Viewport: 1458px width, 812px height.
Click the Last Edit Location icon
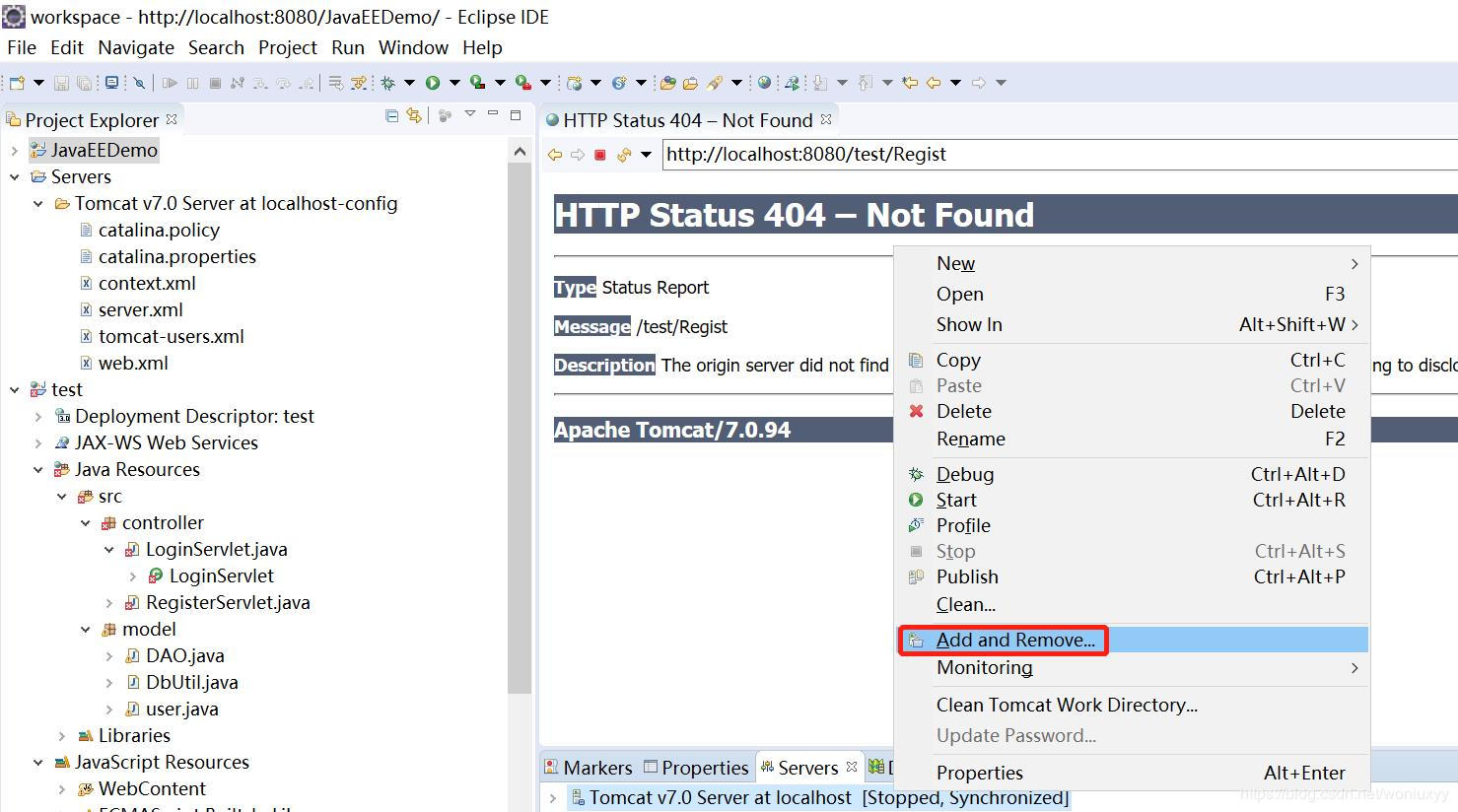pyautogui.click(x=910, y=83)
